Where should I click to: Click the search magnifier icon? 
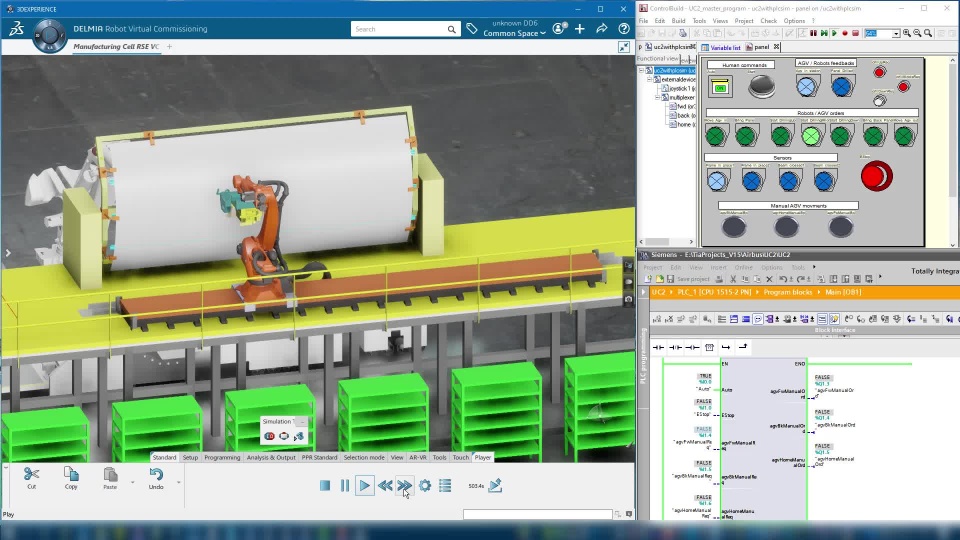pyautogui.click(x=451, y=29)
